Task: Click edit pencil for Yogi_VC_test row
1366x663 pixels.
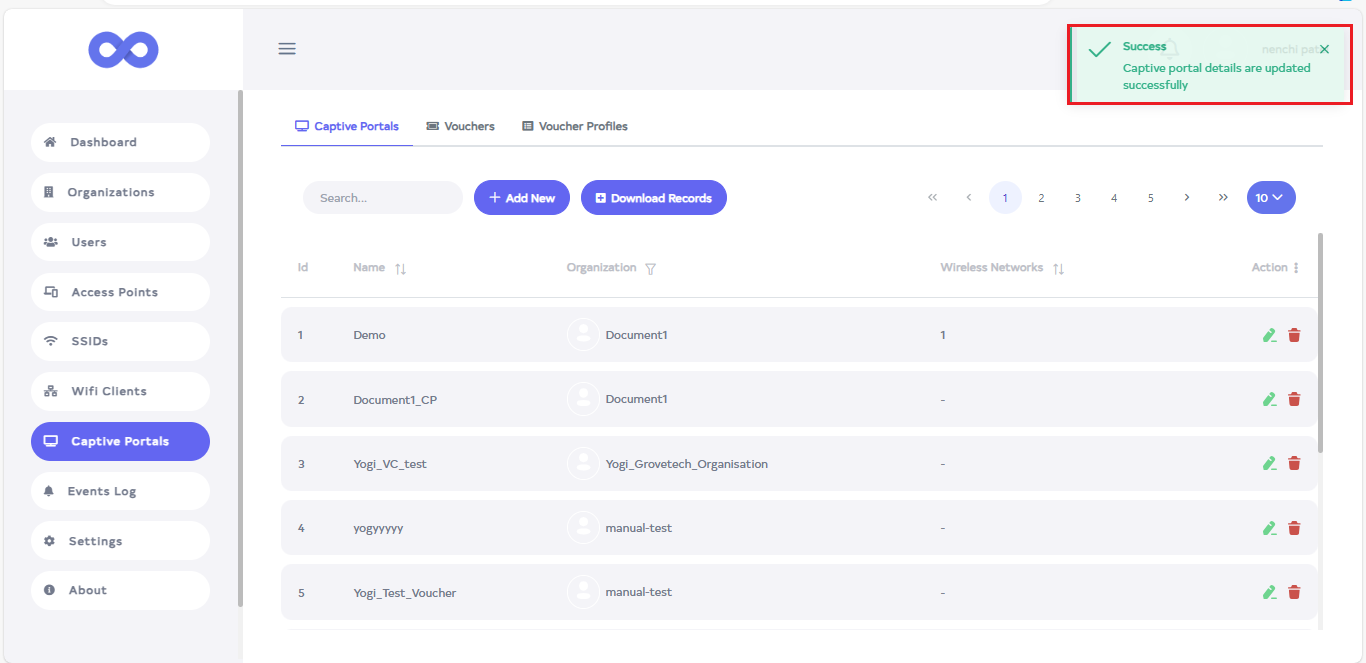Action: click(1269, 463)
